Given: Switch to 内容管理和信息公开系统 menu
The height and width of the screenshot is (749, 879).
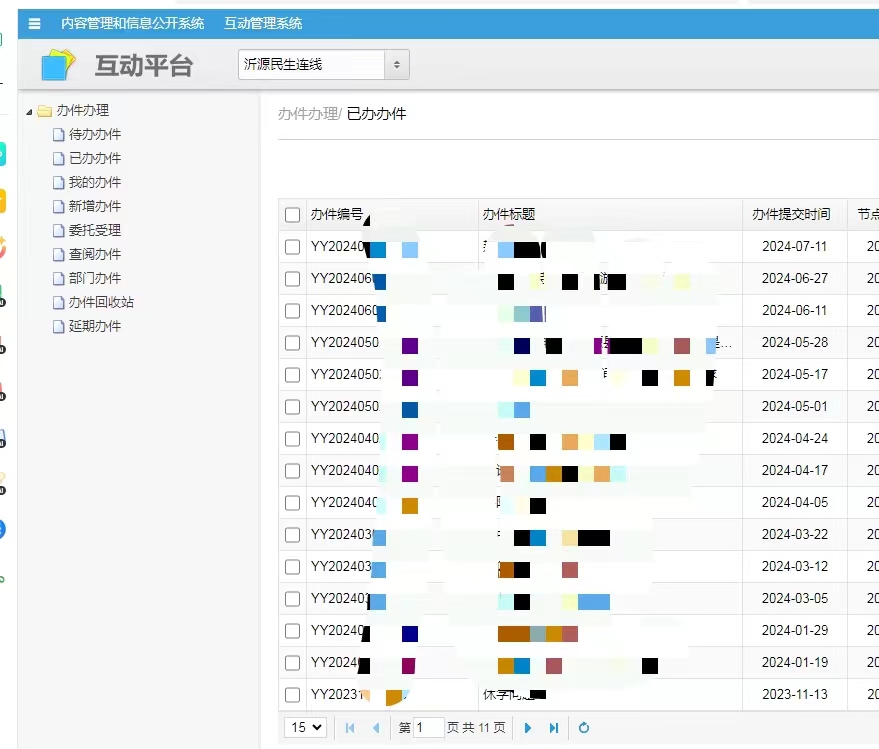Looking at the screenshot, I should (x=132, y=23).
